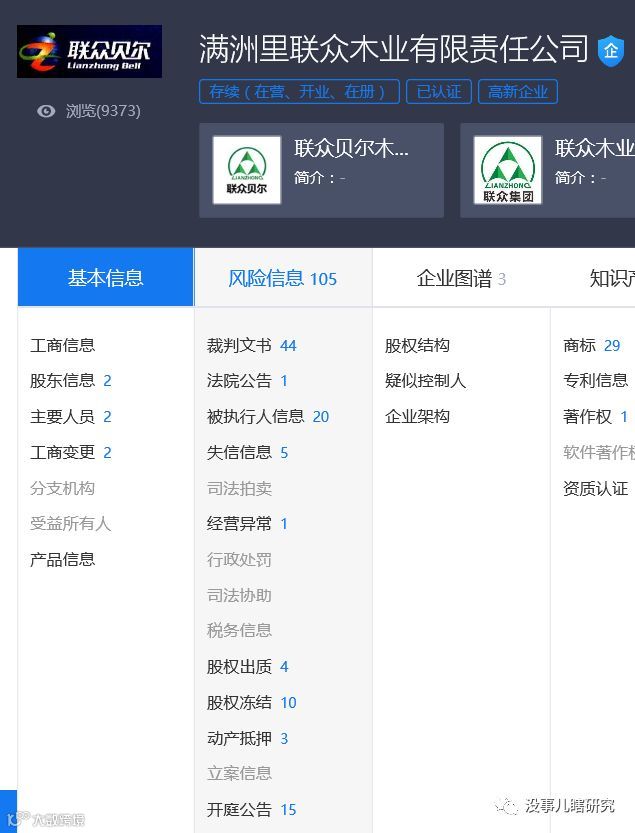Click the greyed-out 司法拍卖 entry
The width and height of the screenshot is (635, 833).
(x=240, y=488)
